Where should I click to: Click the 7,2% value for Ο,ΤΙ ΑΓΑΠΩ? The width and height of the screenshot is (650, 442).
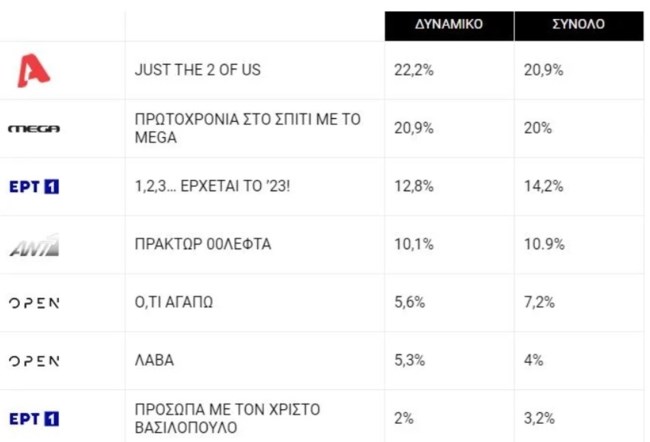pos(539,302)
